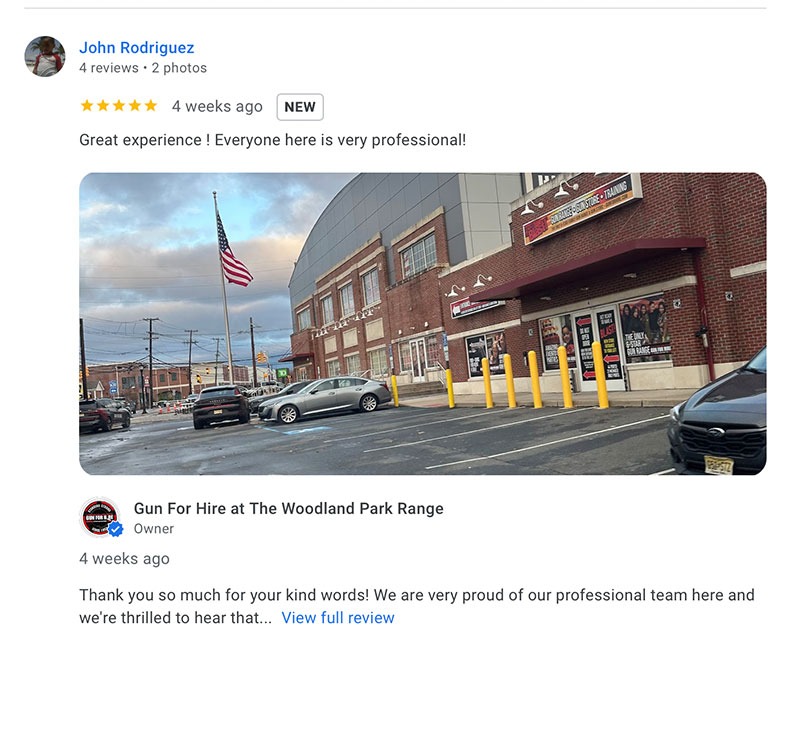Click the blue verified checkmark badge
Viewport: 800px width, 734px height.
pyautogui.click(x=116, y=529)
